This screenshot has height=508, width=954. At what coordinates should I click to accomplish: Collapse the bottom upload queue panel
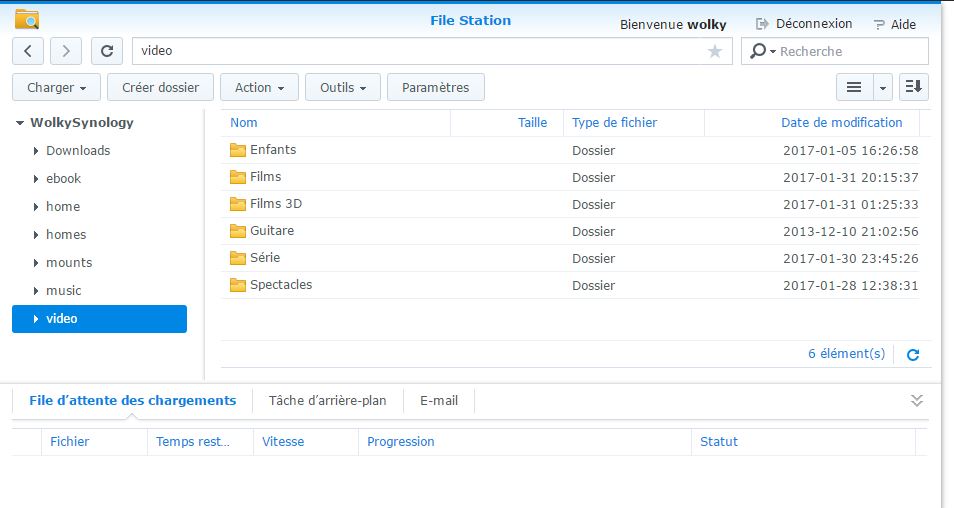coord(917,400)
